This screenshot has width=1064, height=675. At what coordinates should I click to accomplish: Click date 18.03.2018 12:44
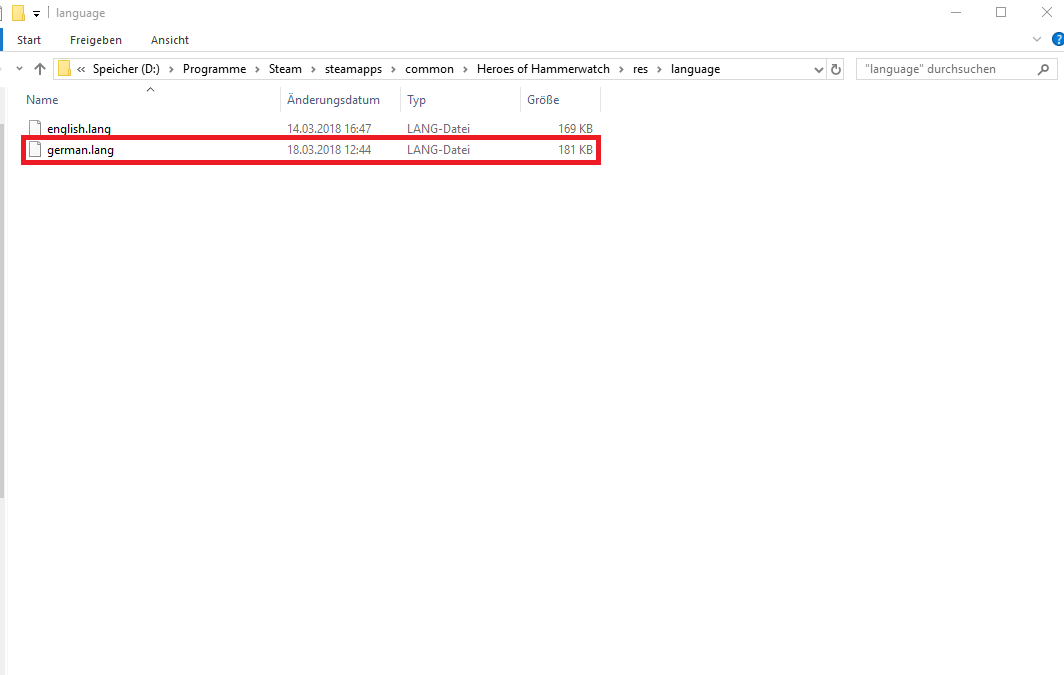click(329, 149)
